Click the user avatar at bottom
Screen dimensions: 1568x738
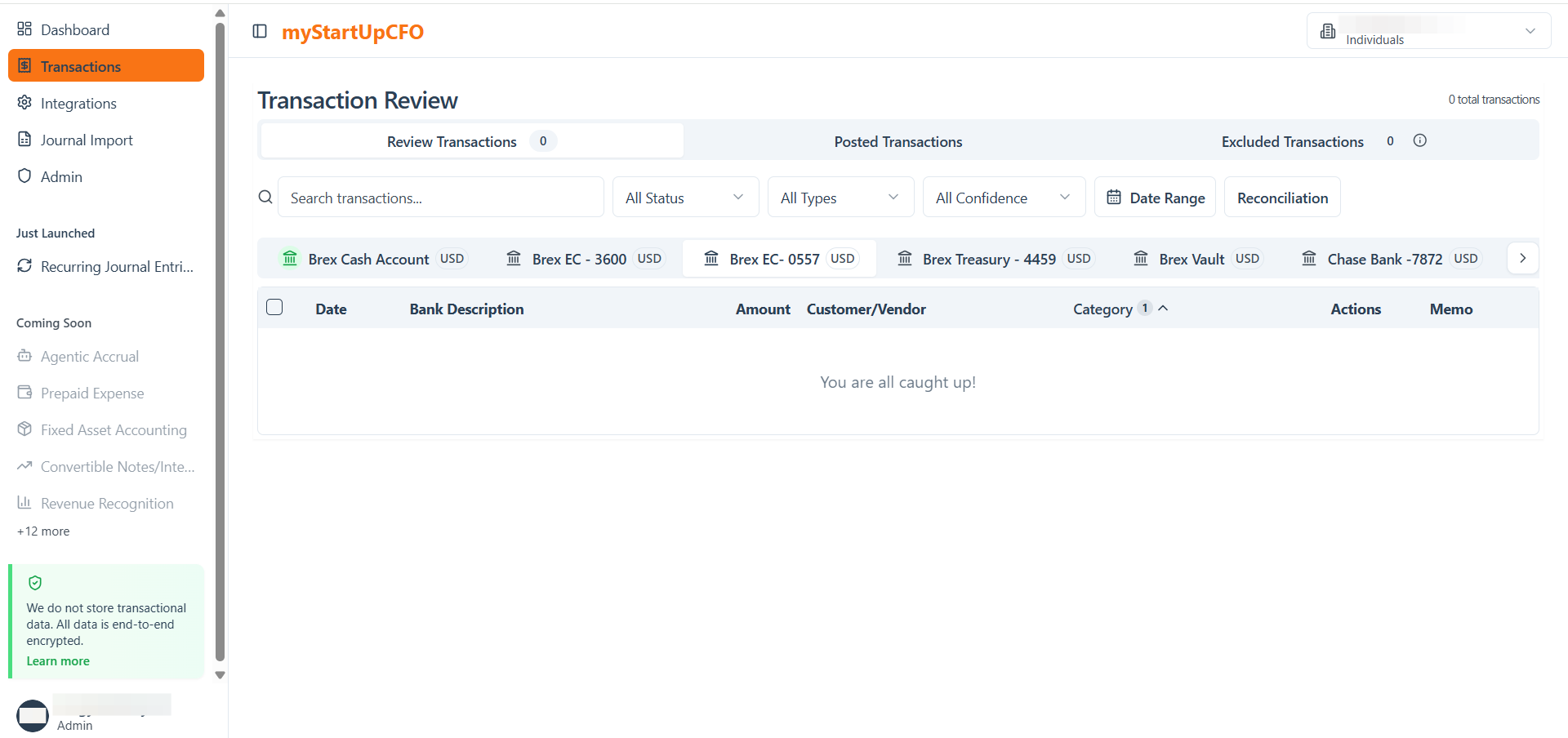(x=33, y=716)
